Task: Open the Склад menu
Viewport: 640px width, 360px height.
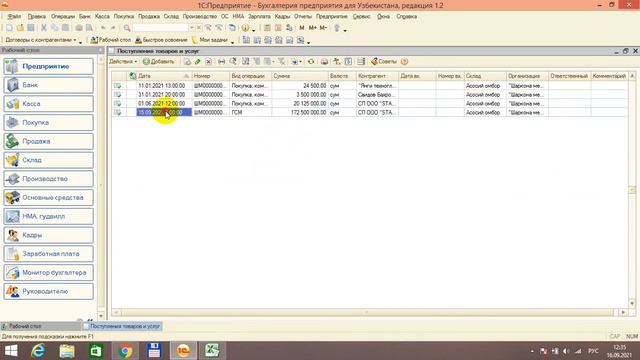Action: 171,16
